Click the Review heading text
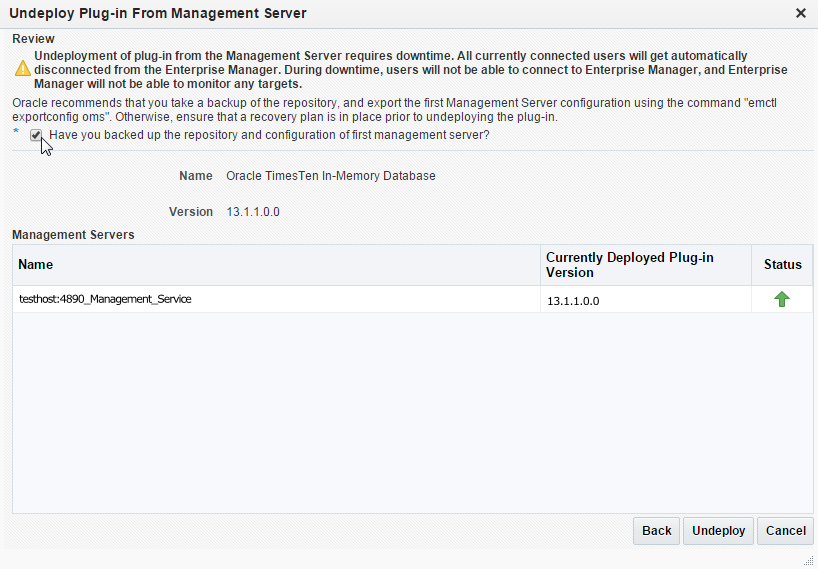This screenshot has height=569, width=818. [33, 39]
